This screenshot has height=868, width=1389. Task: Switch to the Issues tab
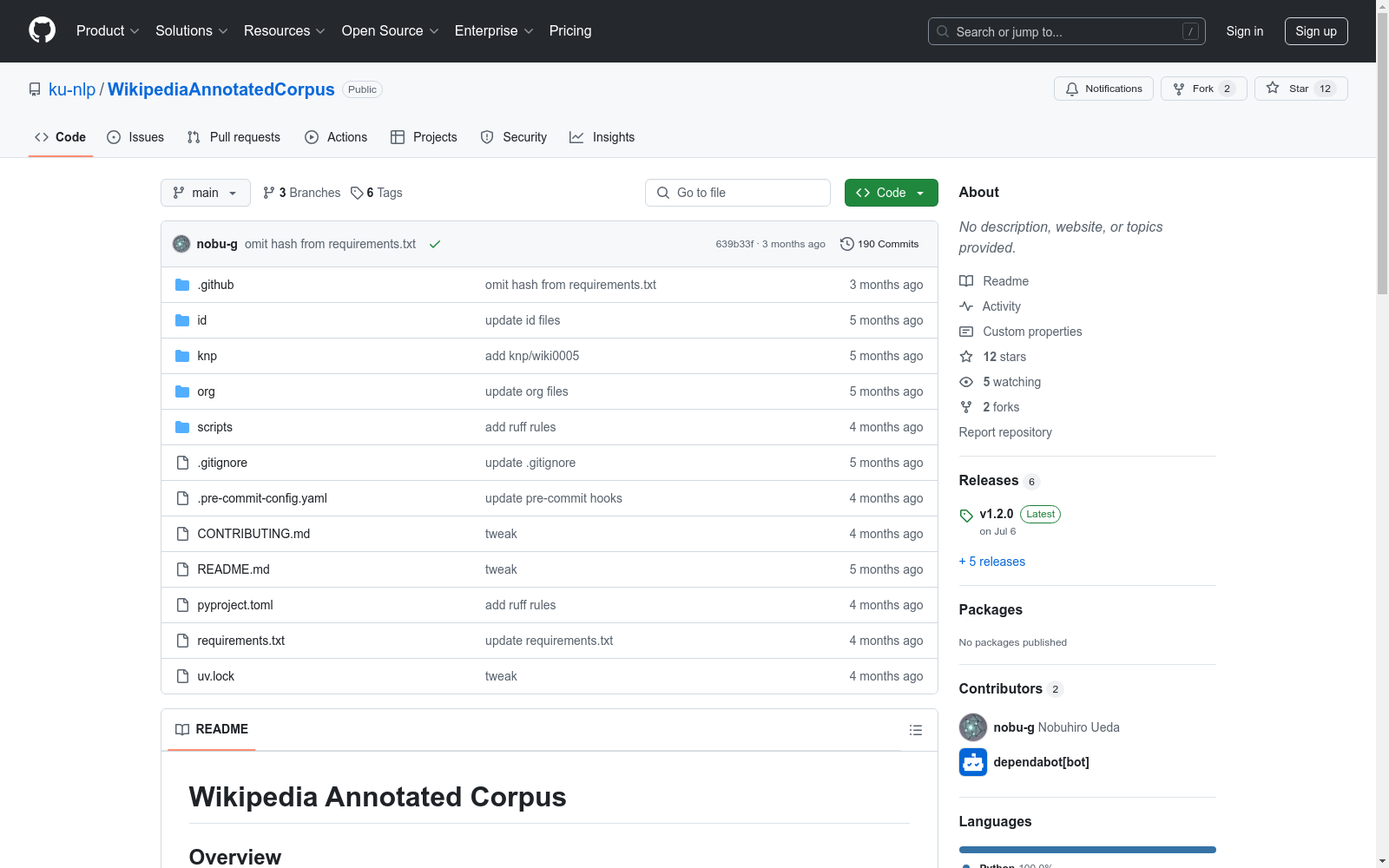click(135, 137)
